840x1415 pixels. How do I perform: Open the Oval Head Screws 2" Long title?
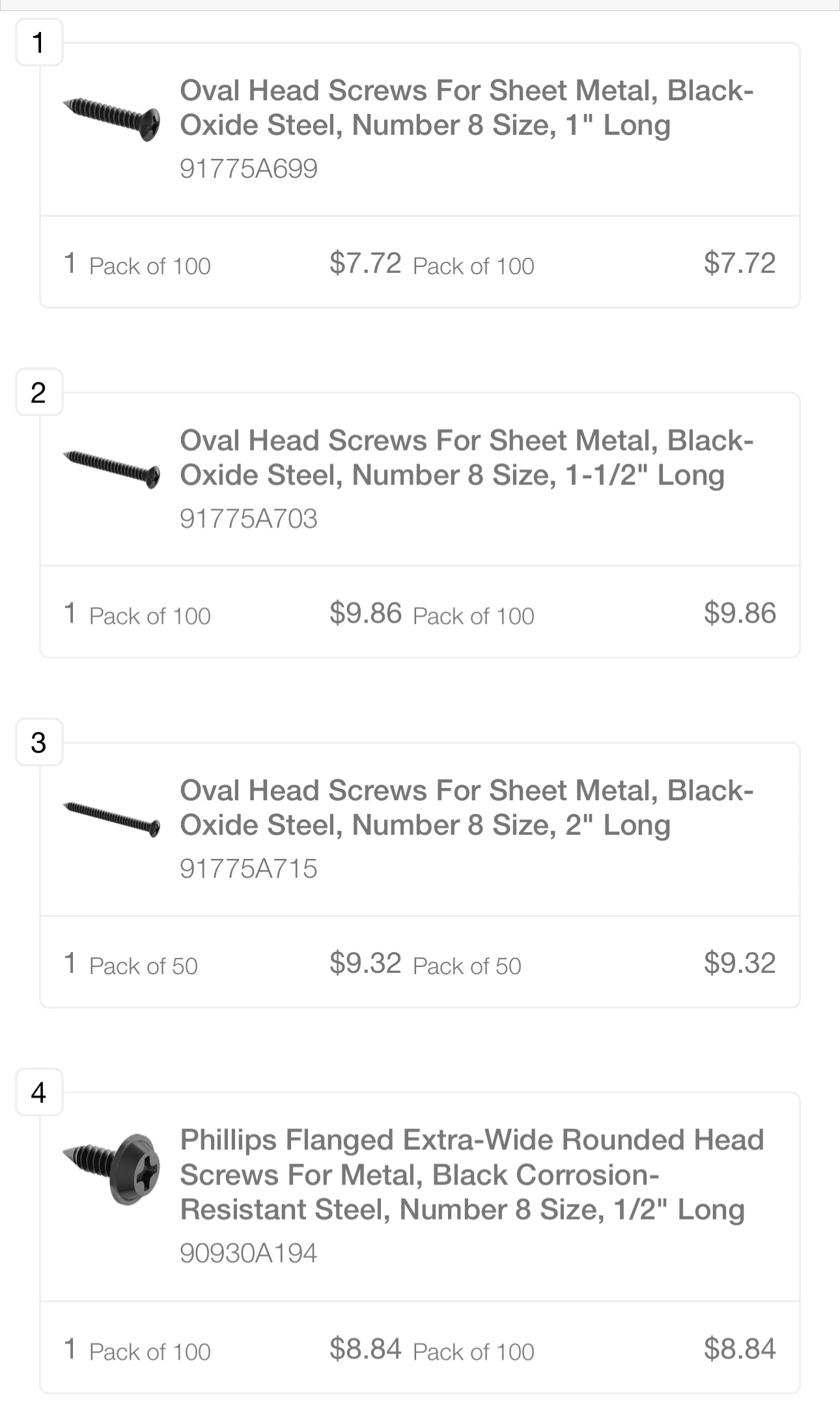(466, 807)
